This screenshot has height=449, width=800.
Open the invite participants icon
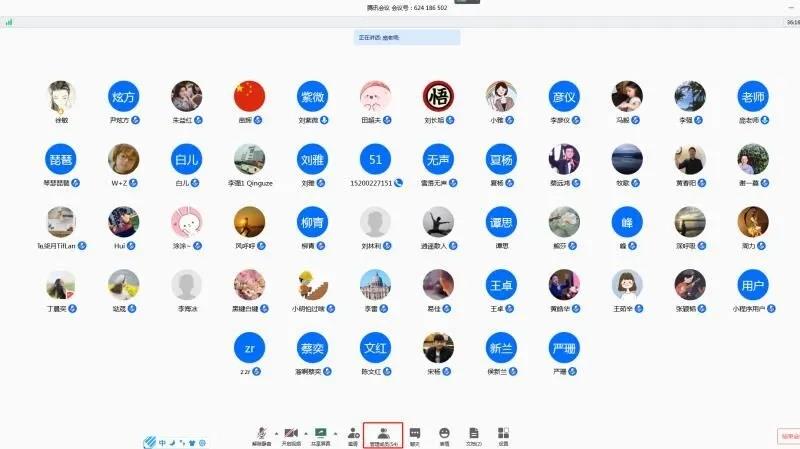353,434
